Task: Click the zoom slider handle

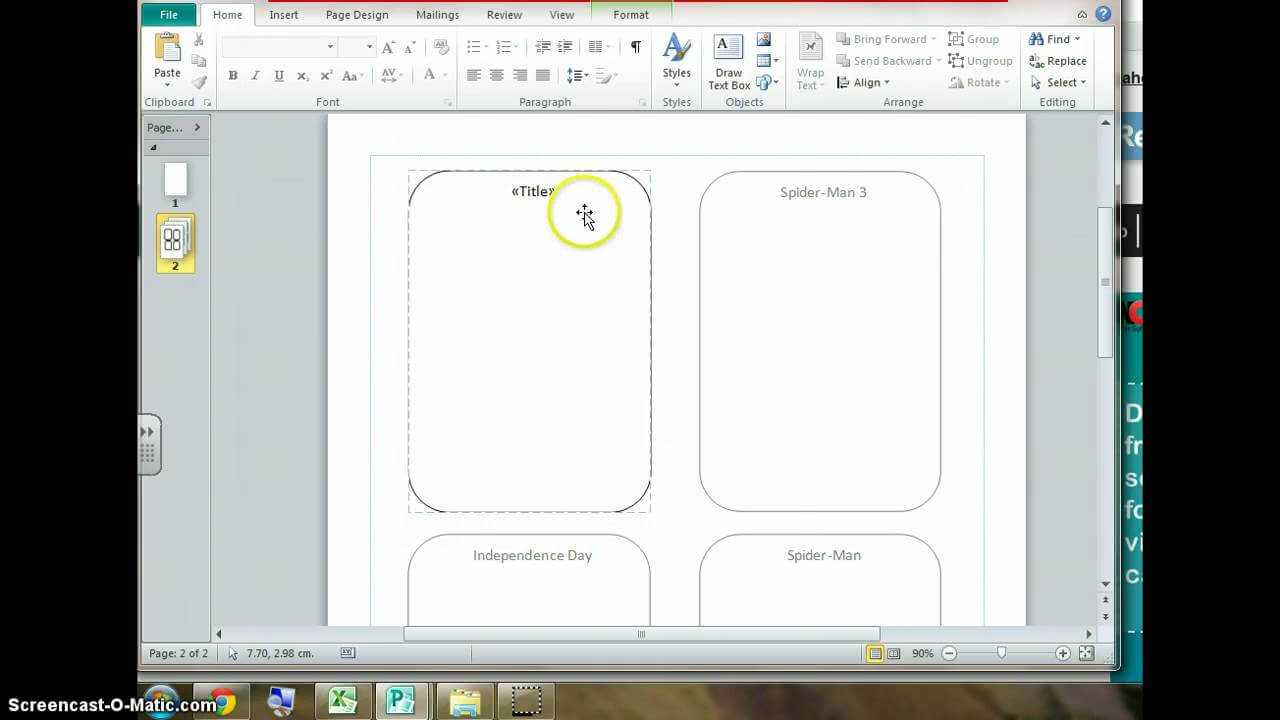Action: 1001,653
